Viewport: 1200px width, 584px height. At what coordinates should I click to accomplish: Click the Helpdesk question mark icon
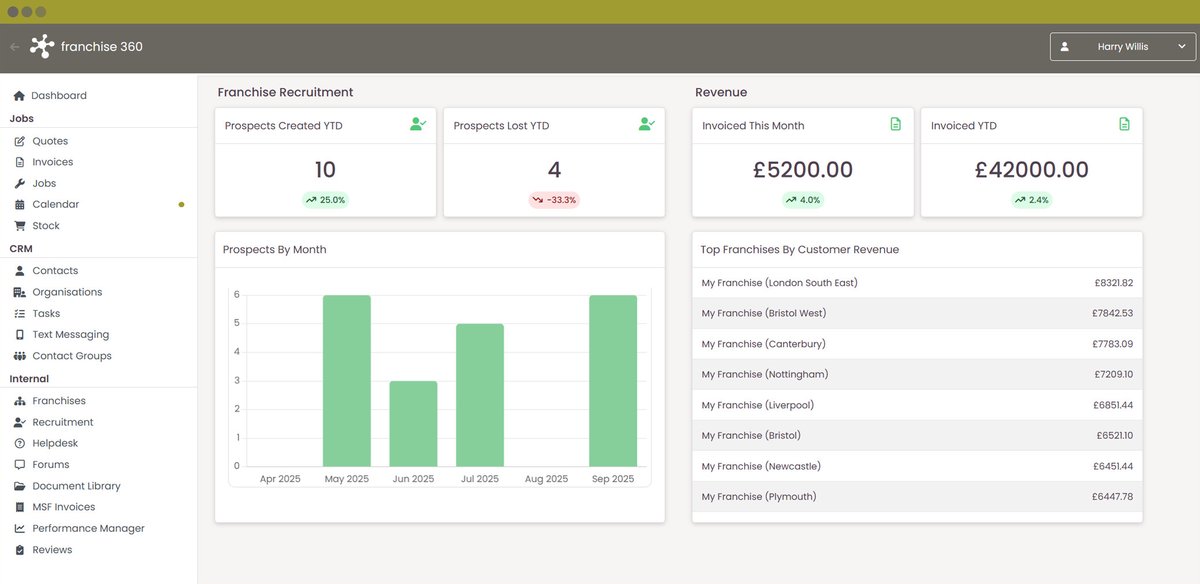coord(20,443)
